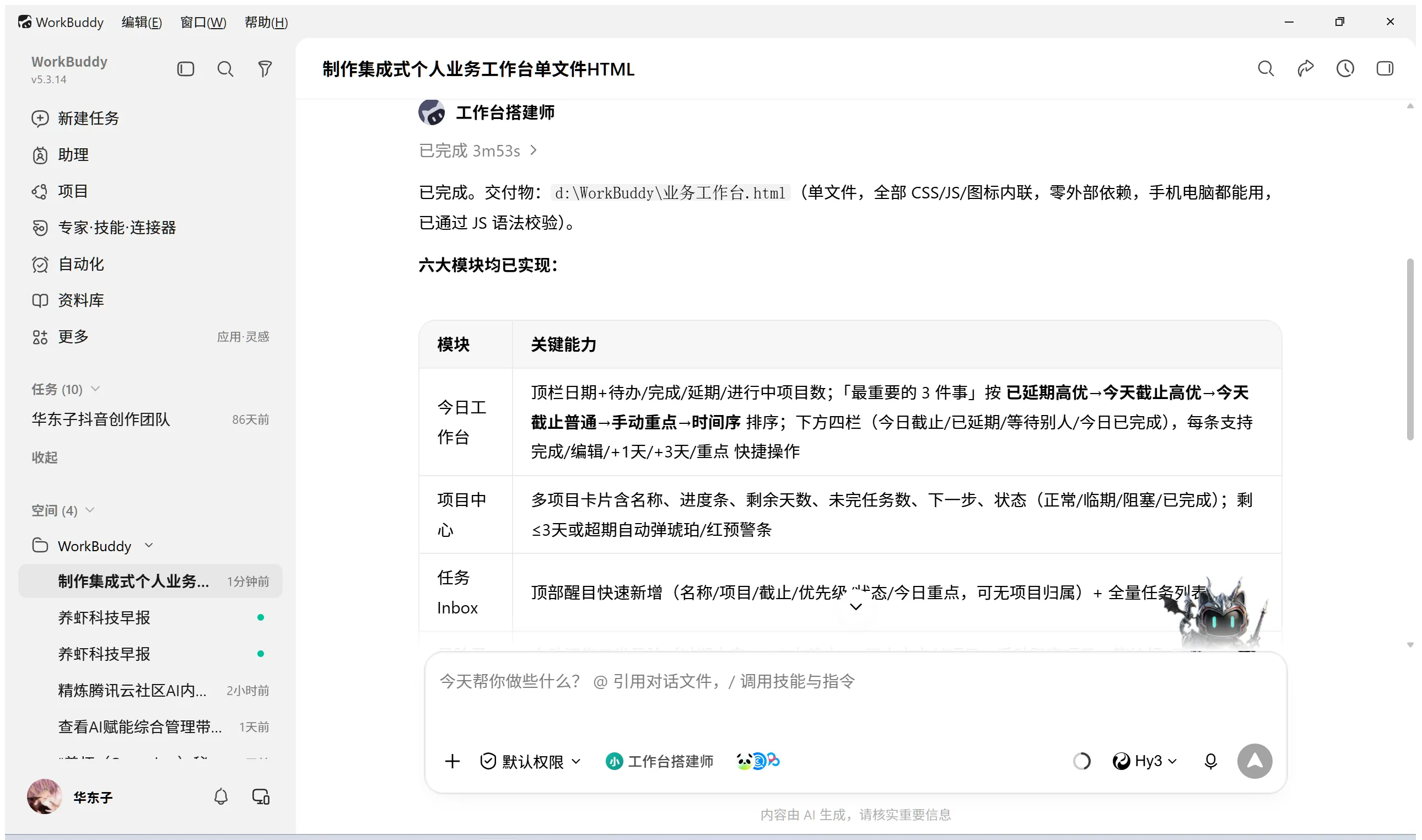Screen dimensions: 1422x840
Task: Click the 项目 sidebar icon
Action: [x=40, y=191]
